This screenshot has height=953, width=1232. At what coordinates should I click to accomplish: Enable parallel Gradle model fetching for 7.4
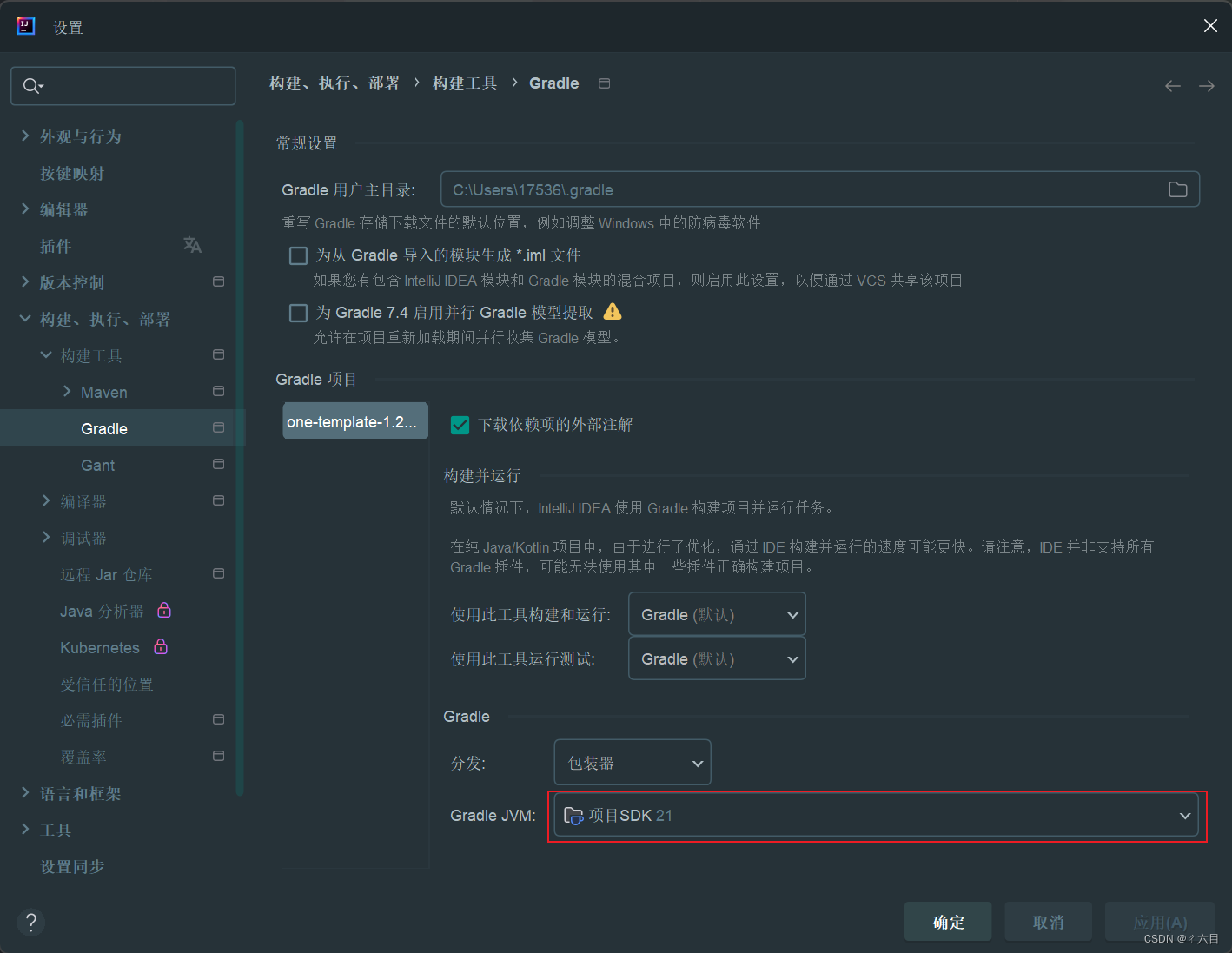298,313
